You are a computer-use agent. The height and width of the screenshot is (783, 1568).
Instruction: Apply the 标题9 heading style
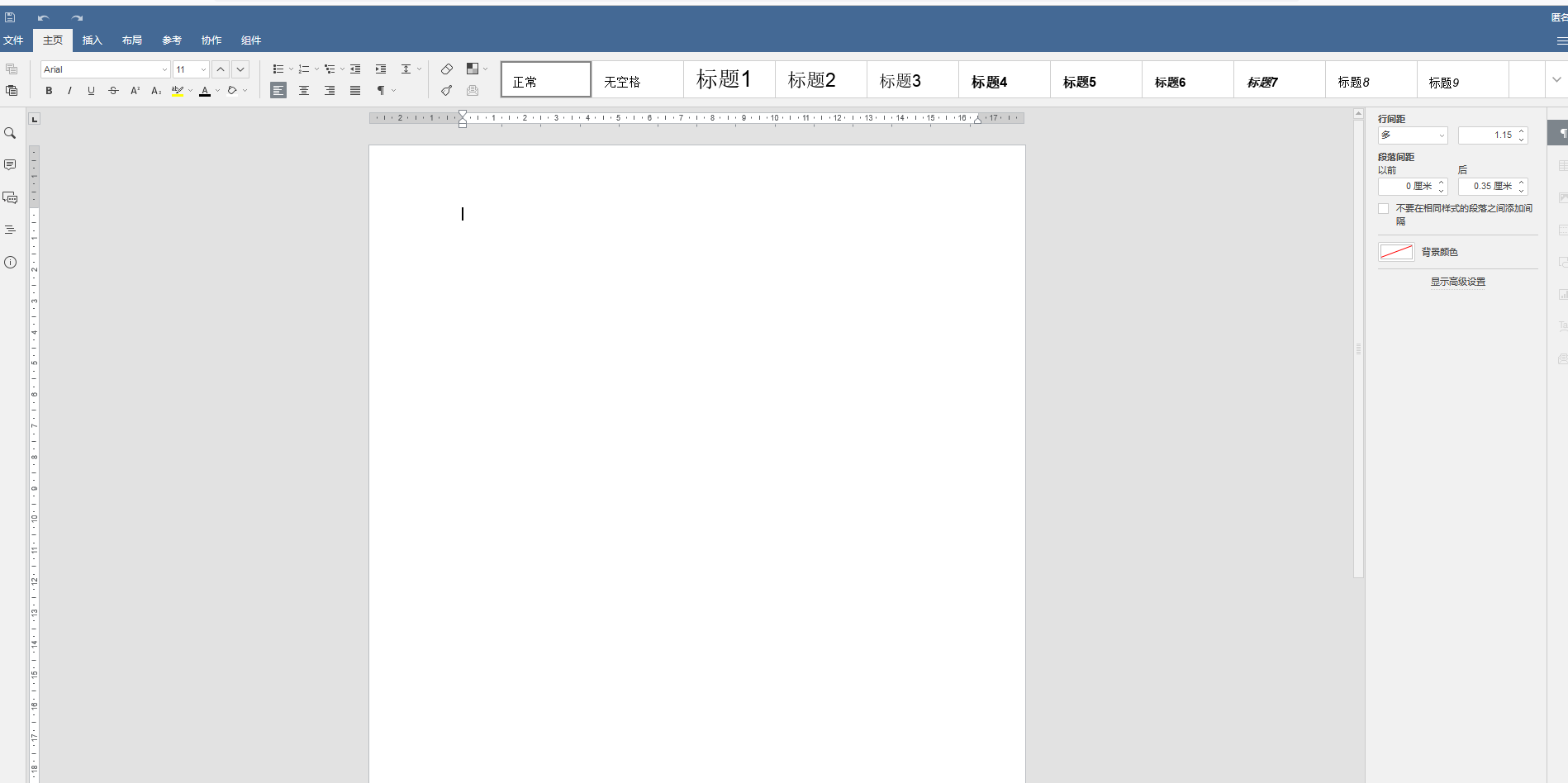[1463, 80]
